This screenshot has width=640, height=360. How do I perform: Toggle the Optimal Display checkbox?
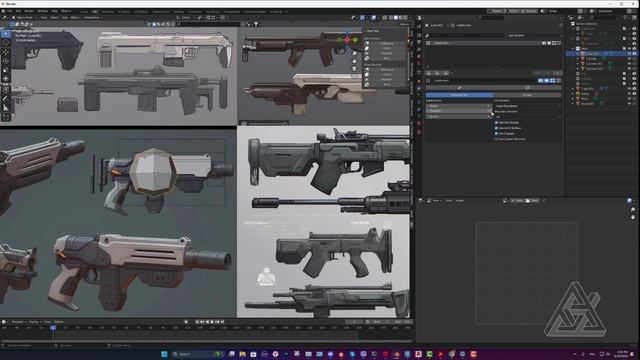tap(496, 122)
